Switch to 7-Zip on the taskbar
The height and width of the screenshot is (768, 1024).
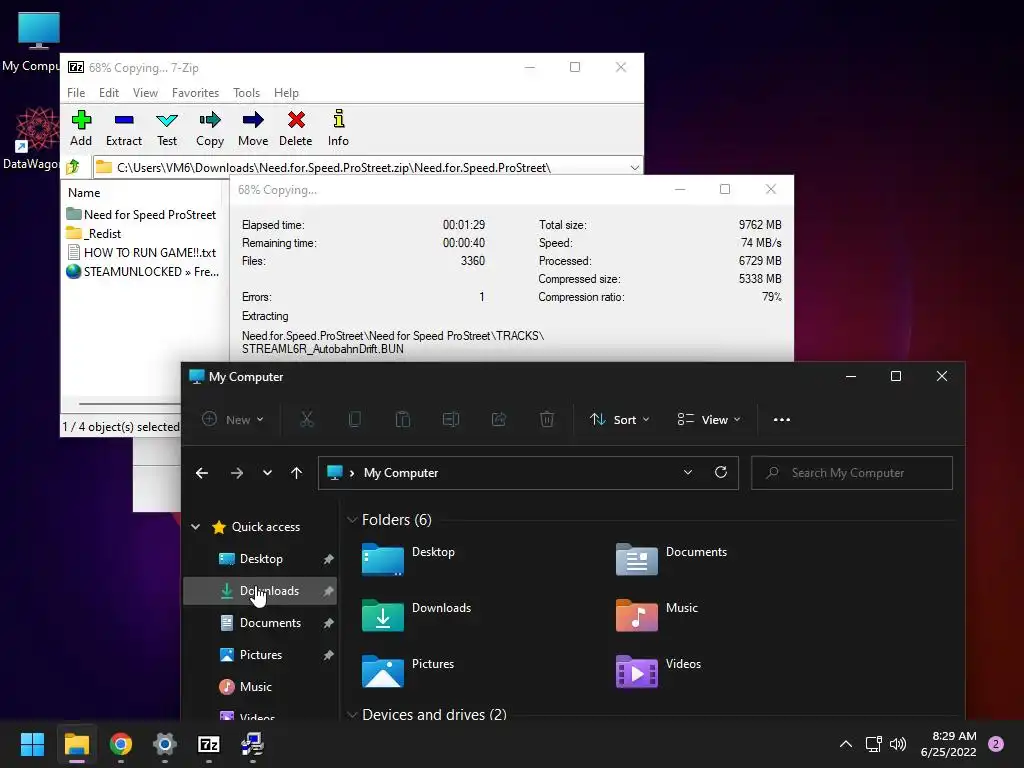click(209, 744)
